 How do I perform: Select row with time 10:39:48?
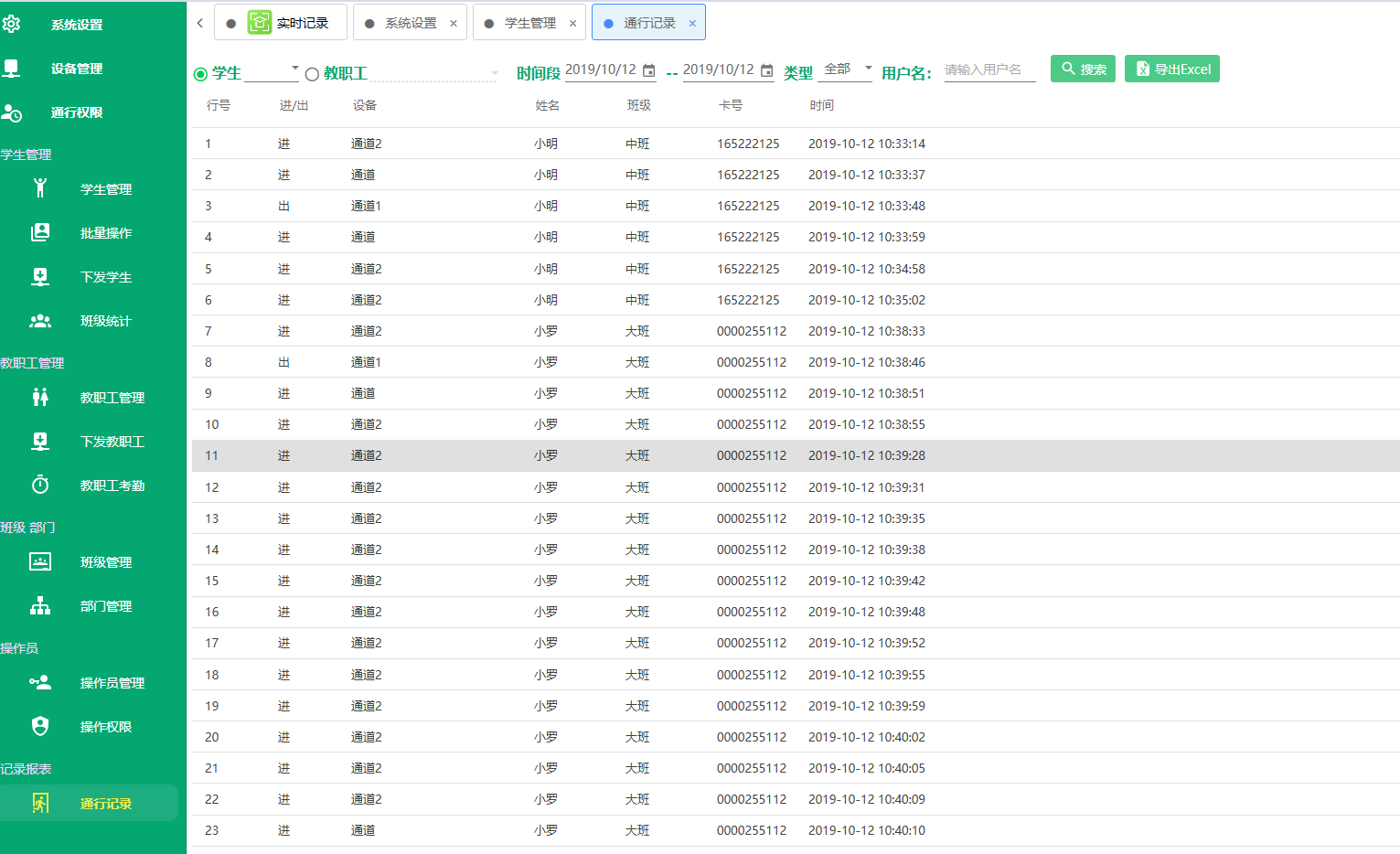[796, 612]
